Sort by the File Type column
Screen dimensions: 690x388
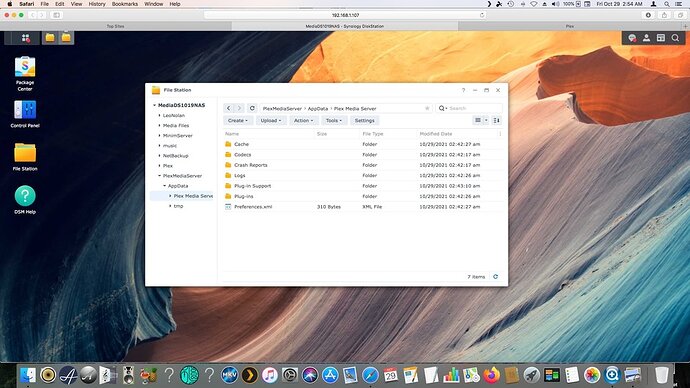click(x=373, y=134)
